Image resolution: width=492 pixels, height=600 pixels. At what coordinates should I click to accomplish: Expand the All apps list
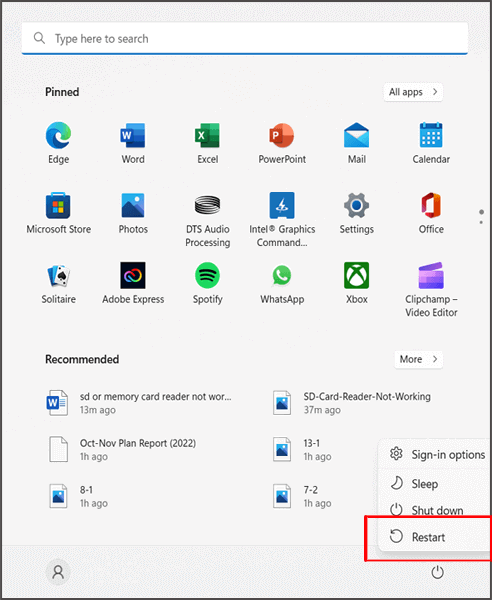point(413,92)
